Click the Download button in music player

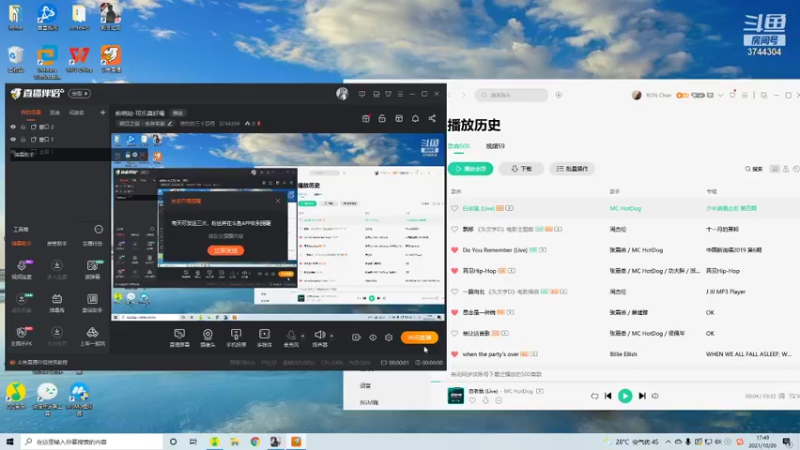[521, 168]
